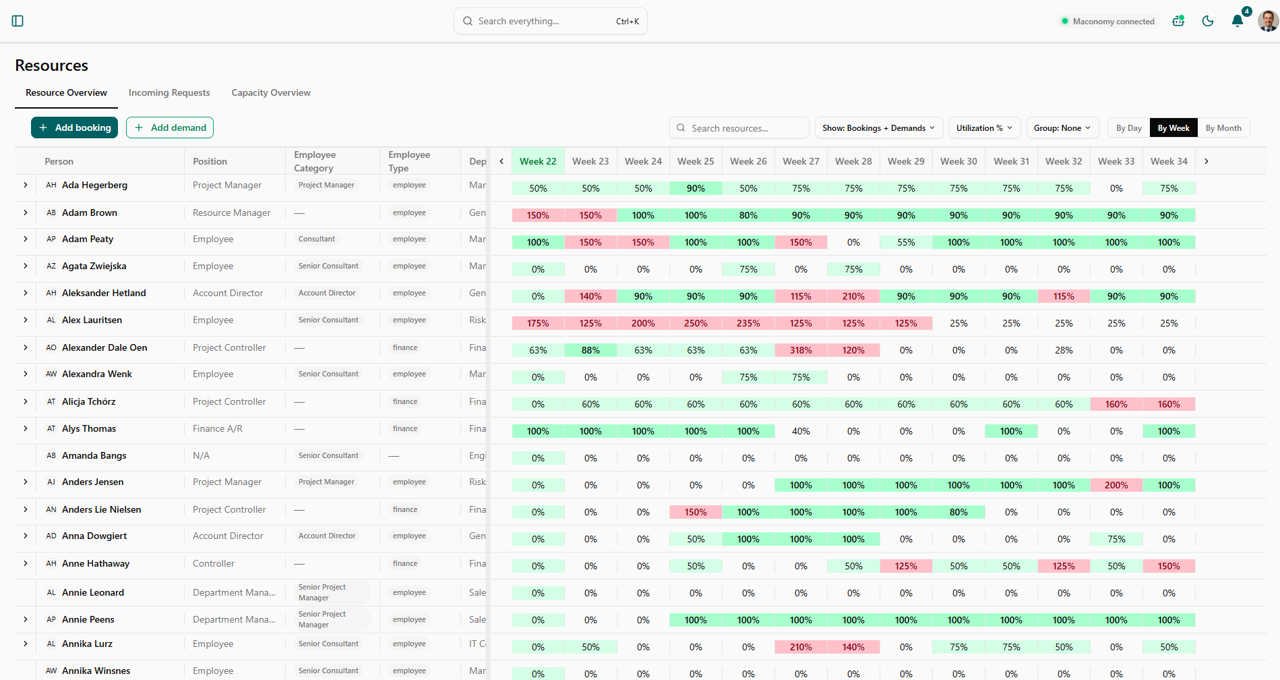1280x680 pixels.
Task: Open the Resource Overview tab
Action: pos(66,93)
